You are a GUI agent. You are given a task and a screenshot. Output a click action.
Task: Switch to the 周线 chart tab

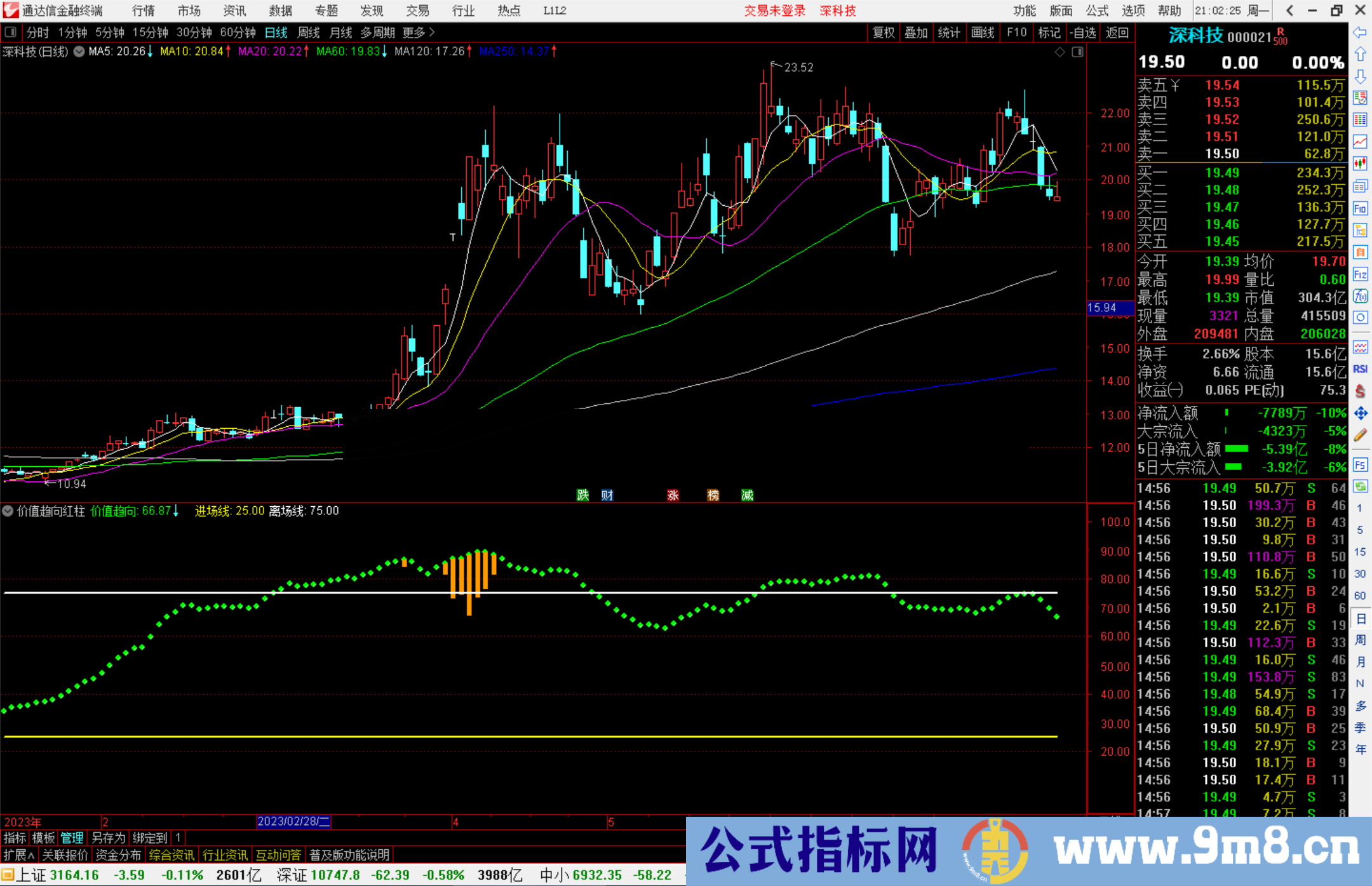click(309, 32)
